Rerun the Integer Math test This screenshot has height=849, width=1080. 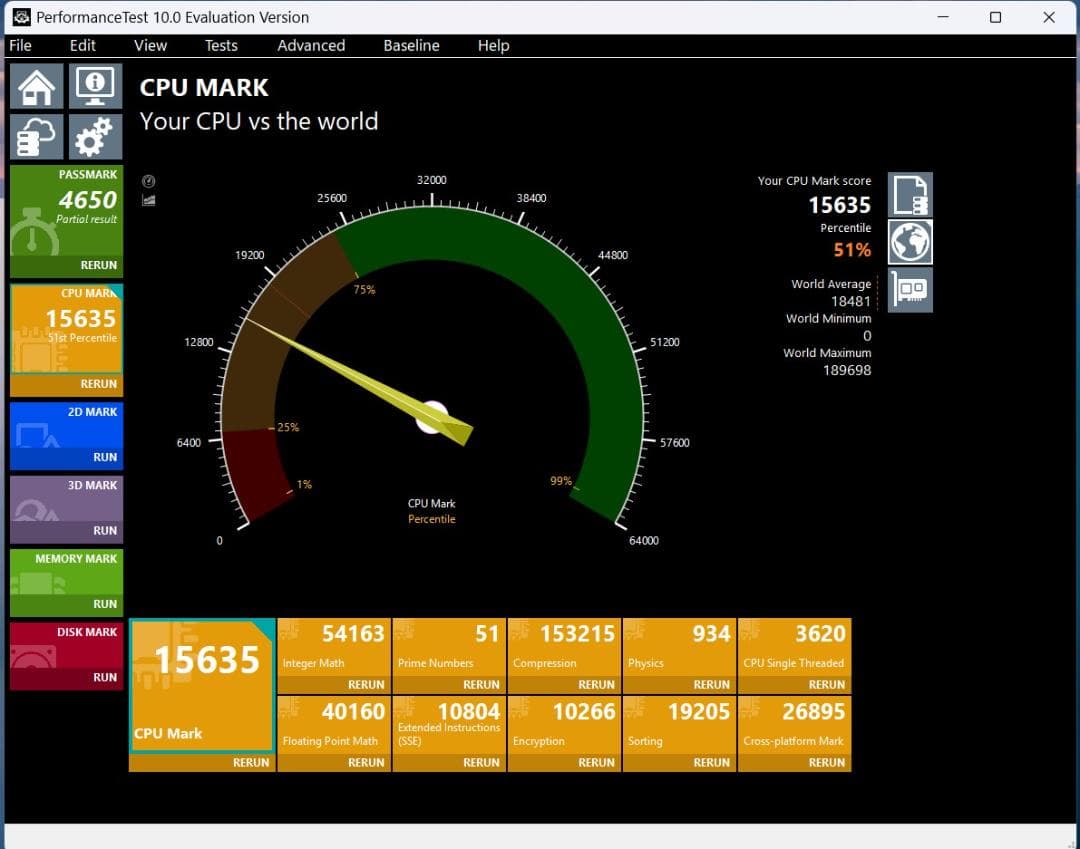pyautogui.click(x=365, y=685)
